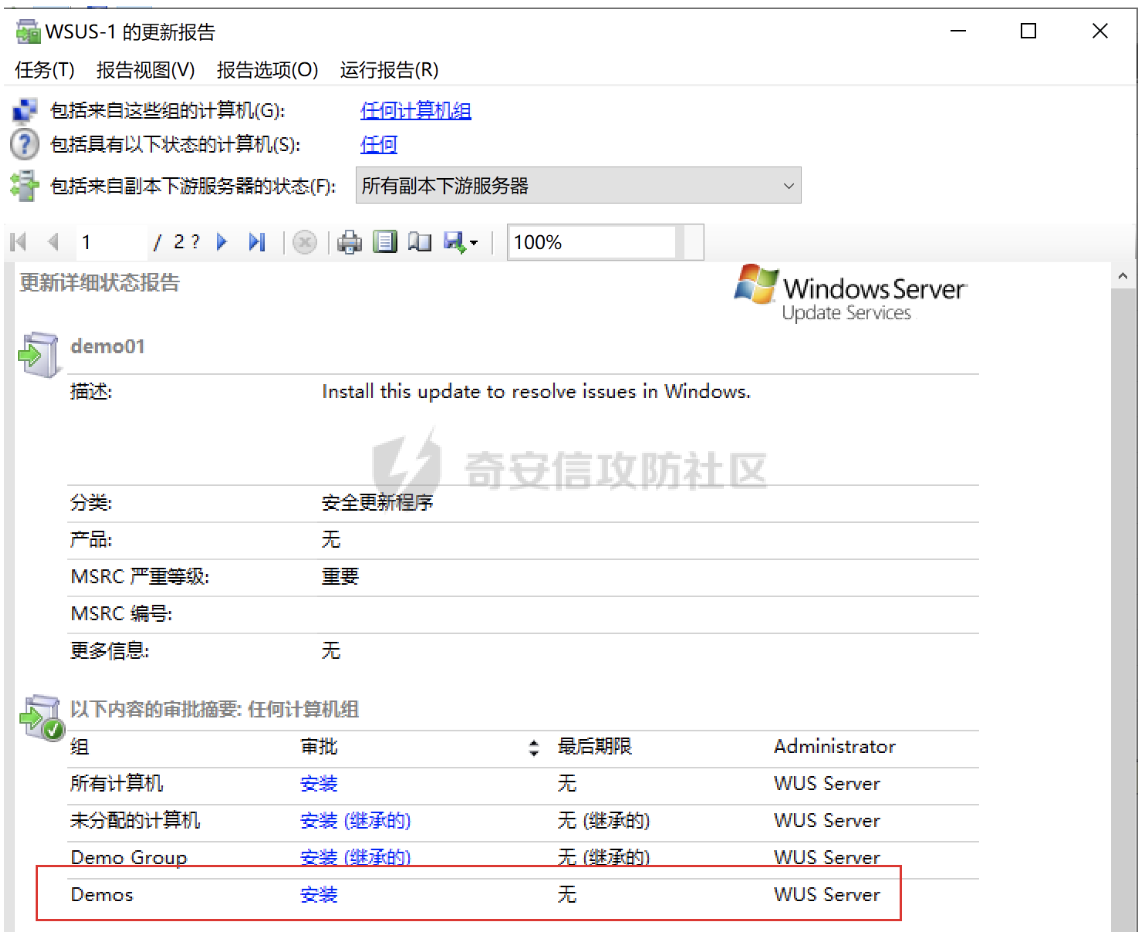
Task: Jump to the last report page
Action: (x=257, y=242)
